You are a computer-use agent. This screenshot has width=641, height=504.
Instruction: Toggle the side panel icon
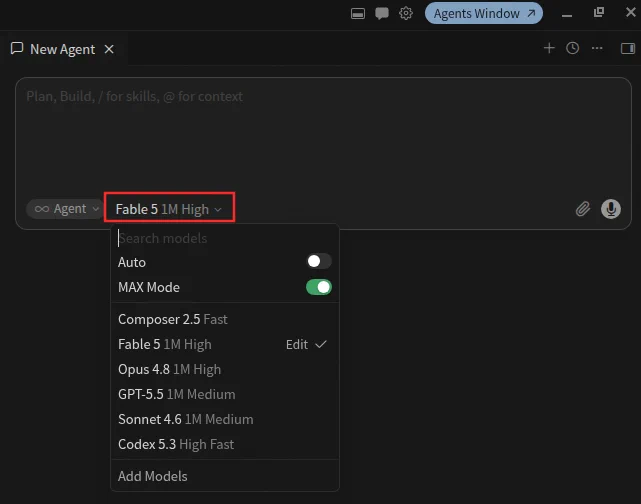(628, 48)
